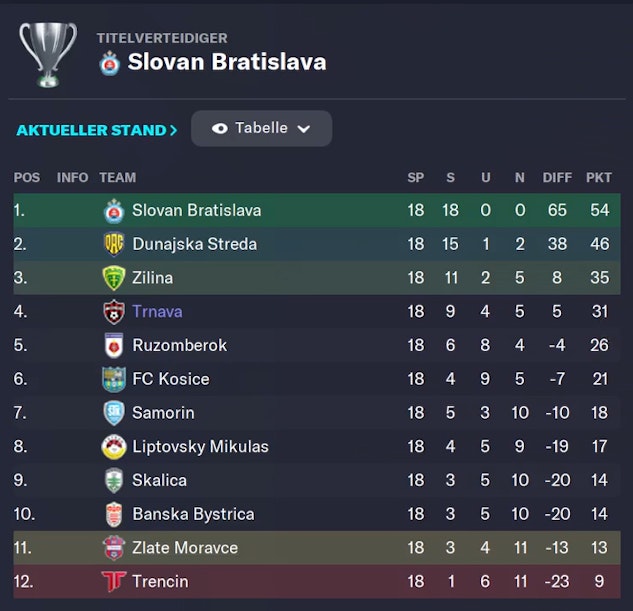Image resolution: width=633 pixels, height=611 pixels.
Task: Click the Slovan Bratislava crest in the header
Action: (x=110, y=63)
